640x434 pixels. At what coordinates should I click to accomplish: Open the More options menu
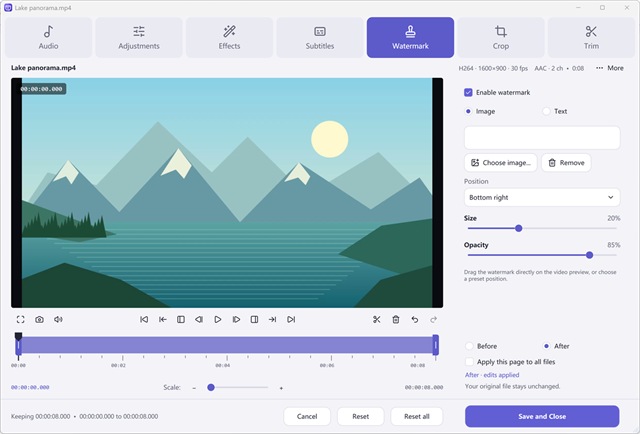point(610,68)
